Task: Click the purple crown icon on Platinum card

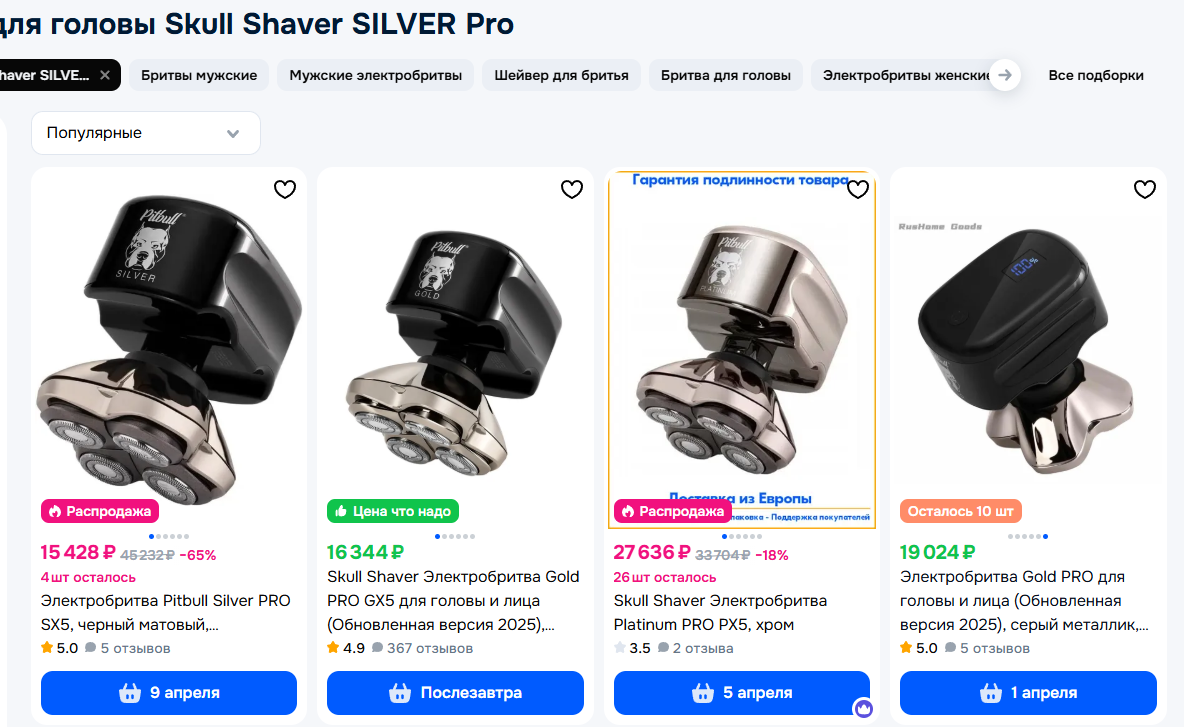Action: (863, 709)
